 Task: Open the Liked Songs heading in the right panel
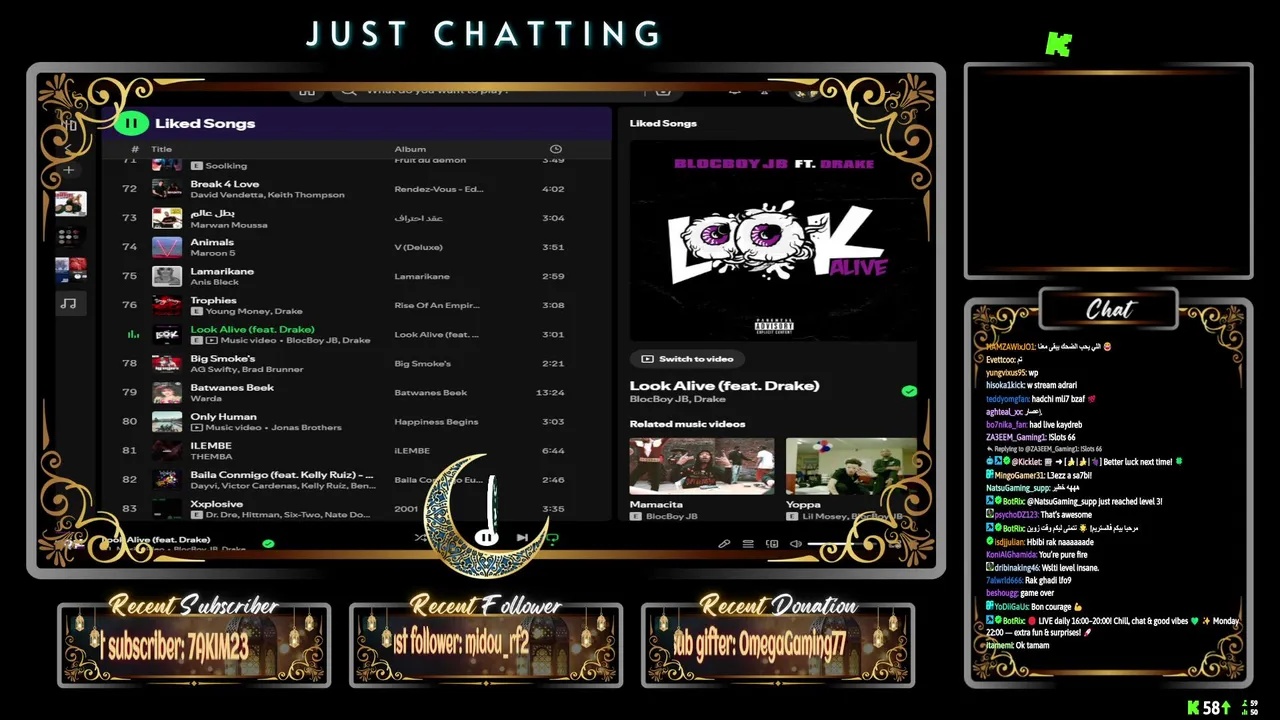pos(663,123)
